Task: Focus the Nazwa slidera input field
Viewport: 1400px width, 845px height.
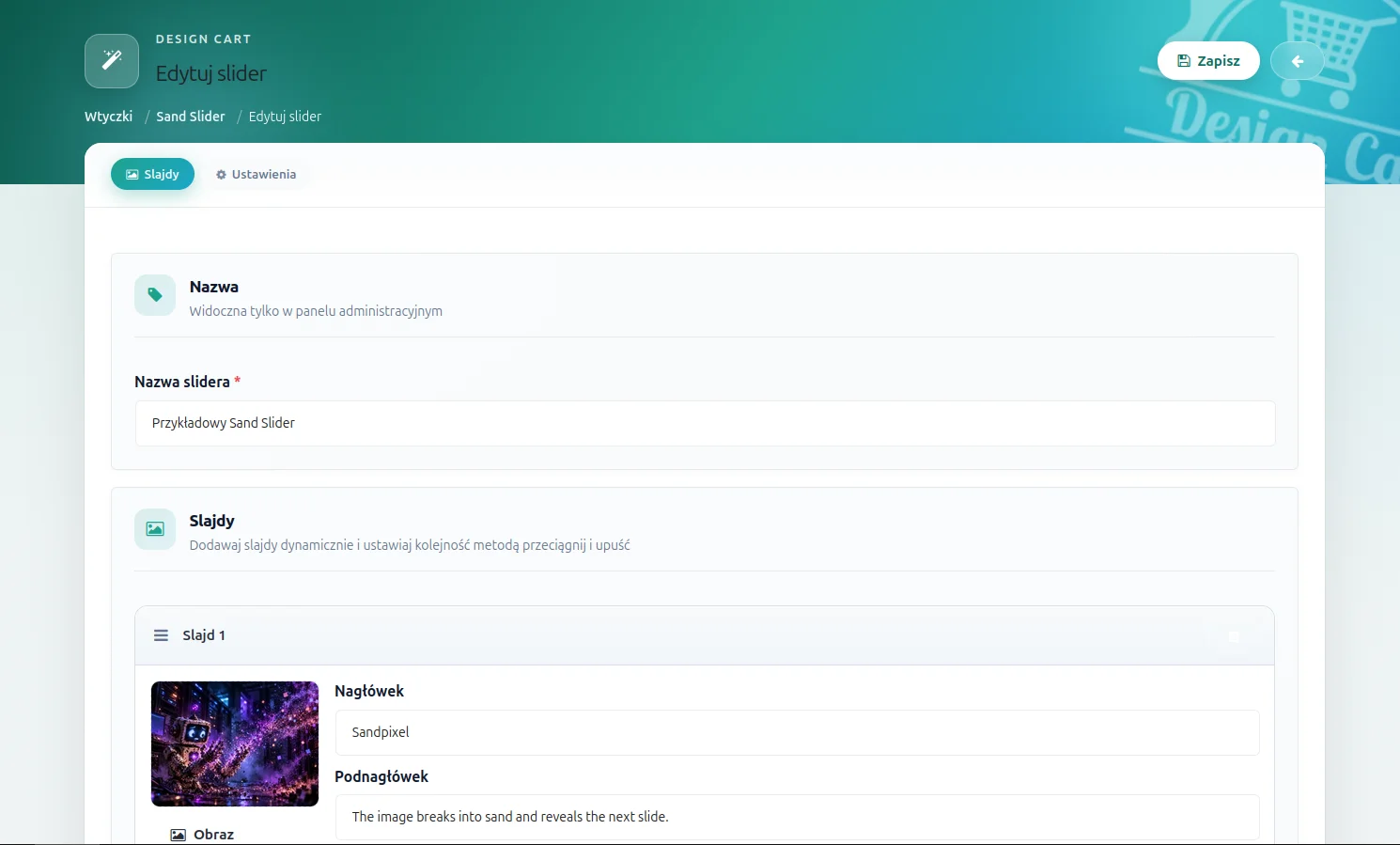Action: [x=705, y=424]
